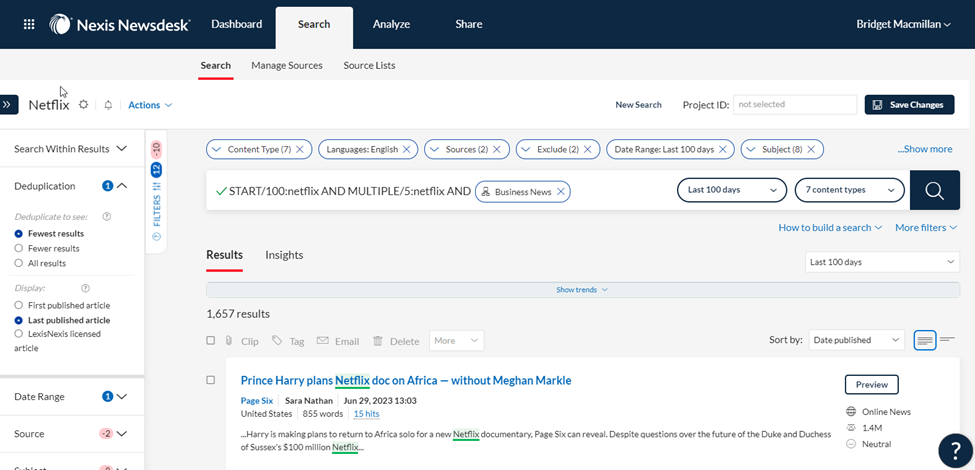
Task: Click the alert bell icon
Action: tap(108, 105)
